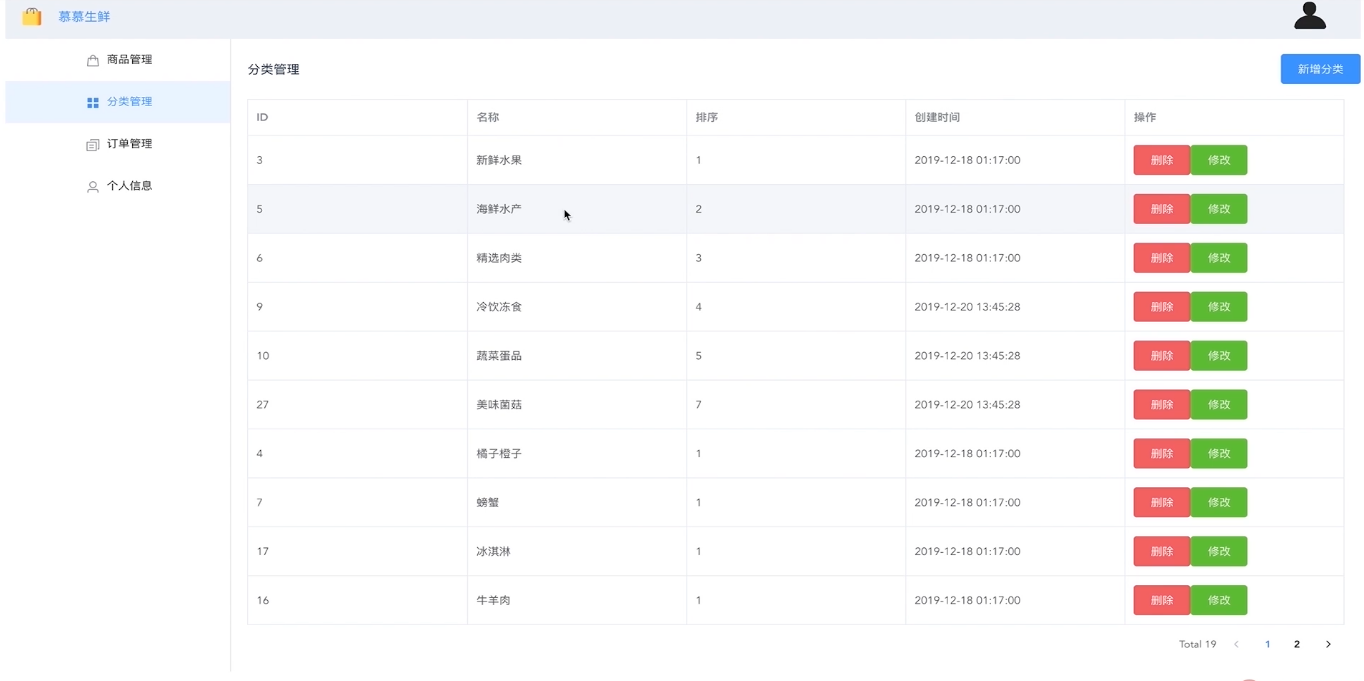Viewport: 1364px width, 681px height.
Task: Click the 个人信息 person icon in sidebar
Action: click(93, 186)
